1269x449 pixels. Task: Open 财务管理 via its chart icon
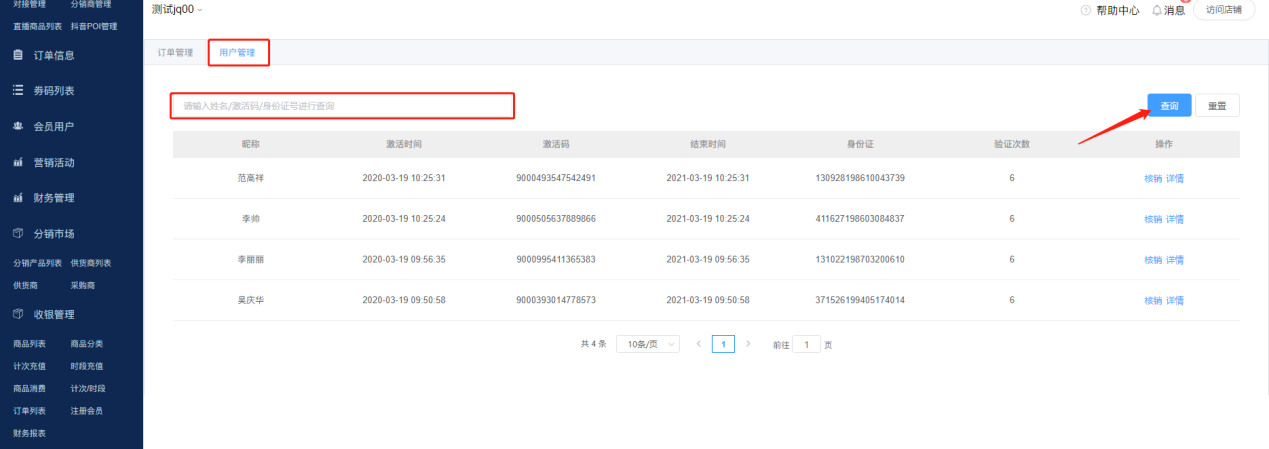point(18,198)
